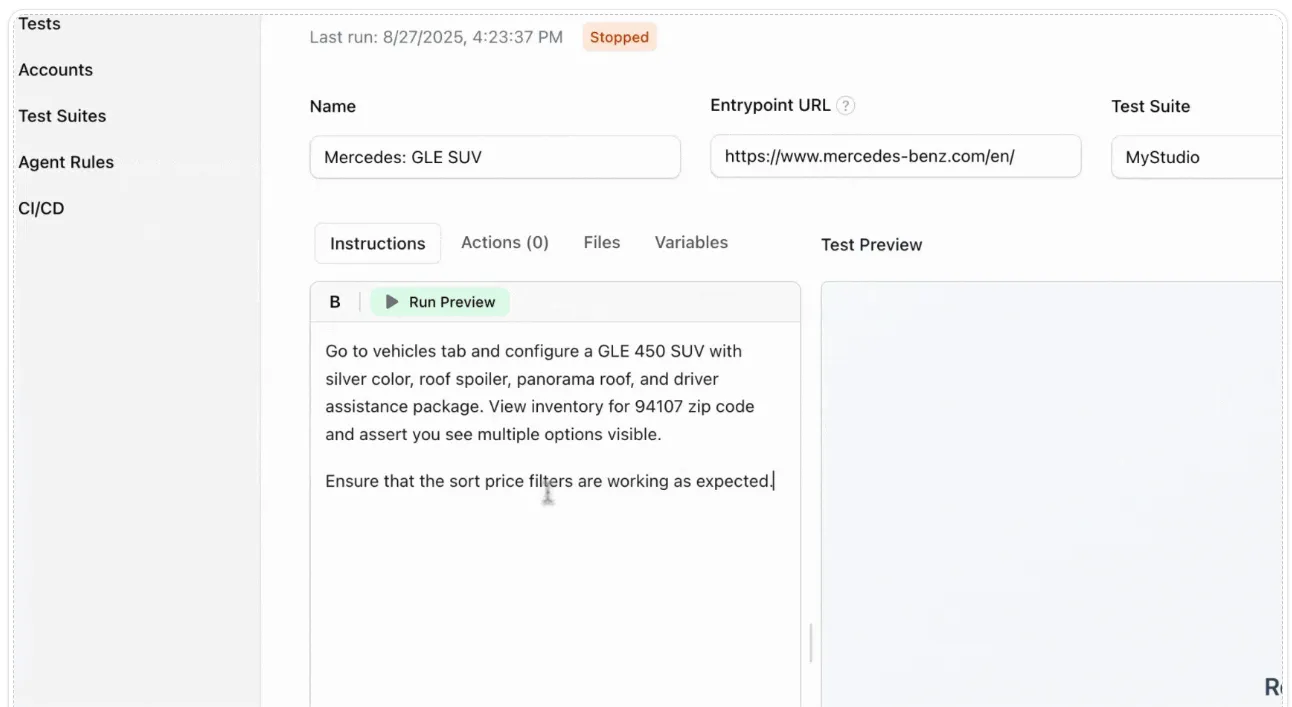Navigate to Test Suites in sidebar
Image resolution: width=1292 pixels, height=707 pixels.
pyautogui.click(x=62, y=116)
